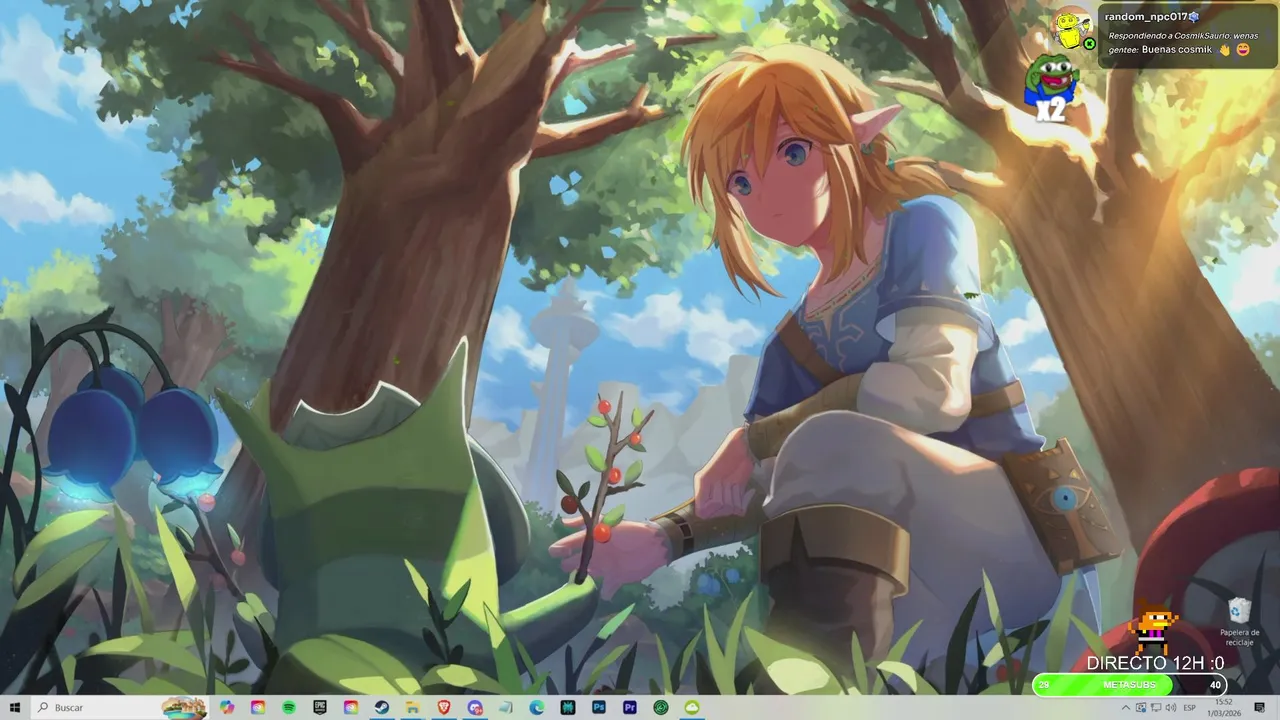This screenshot has height=720, width=1280.
Task: Show hidden system tray icons
Action: (1126, 707)
